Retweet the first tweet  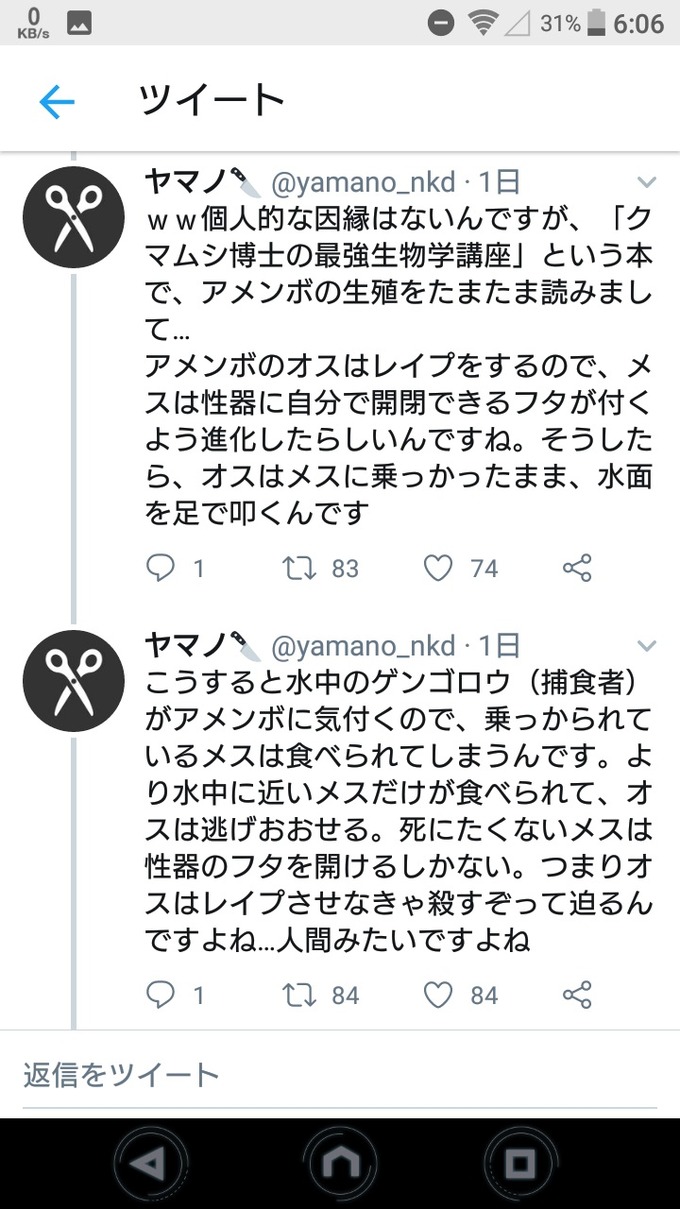pyautogui.click(x=296, y=568)
